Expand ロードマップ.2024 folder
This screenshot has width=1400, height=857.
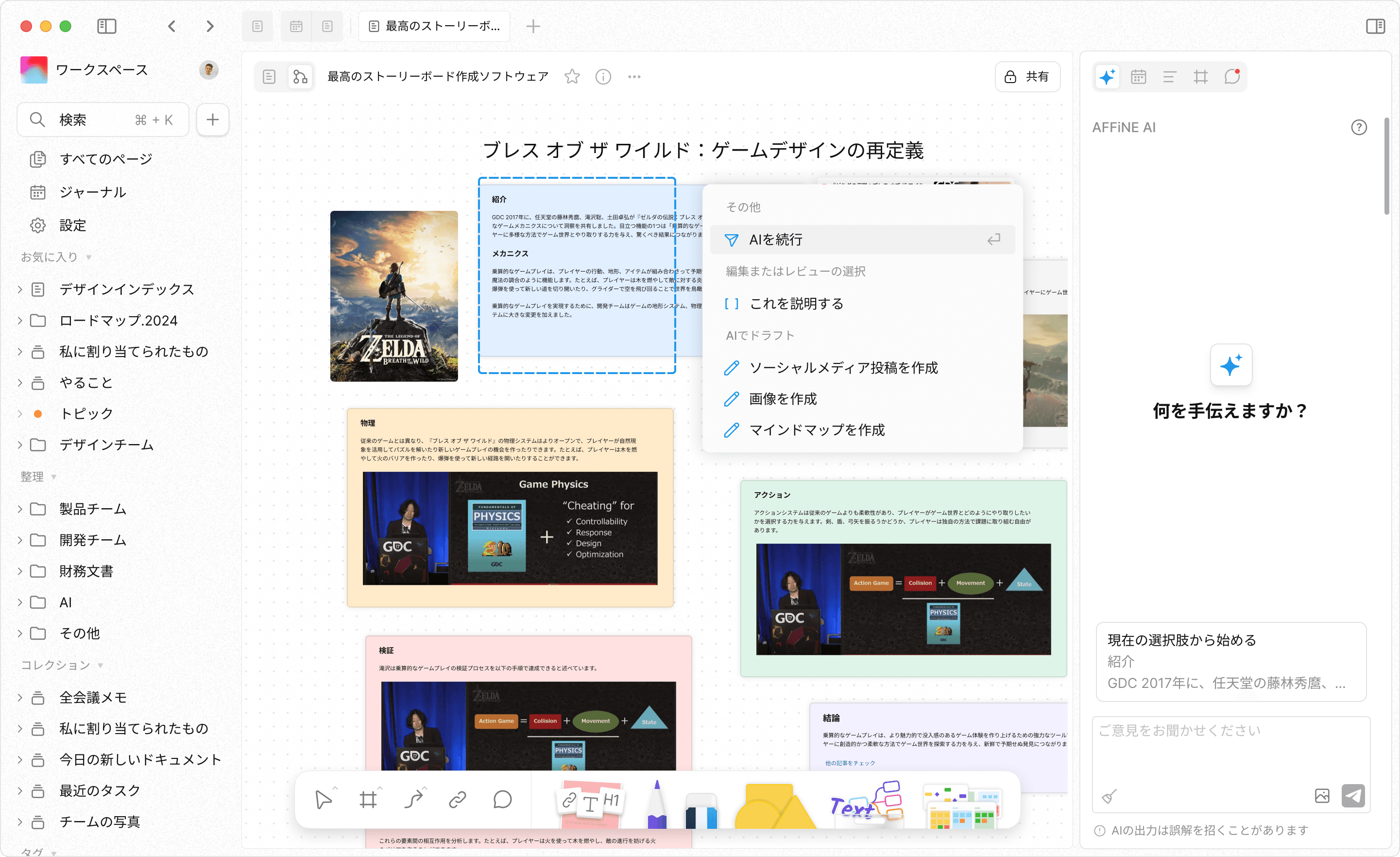[20, 321]
